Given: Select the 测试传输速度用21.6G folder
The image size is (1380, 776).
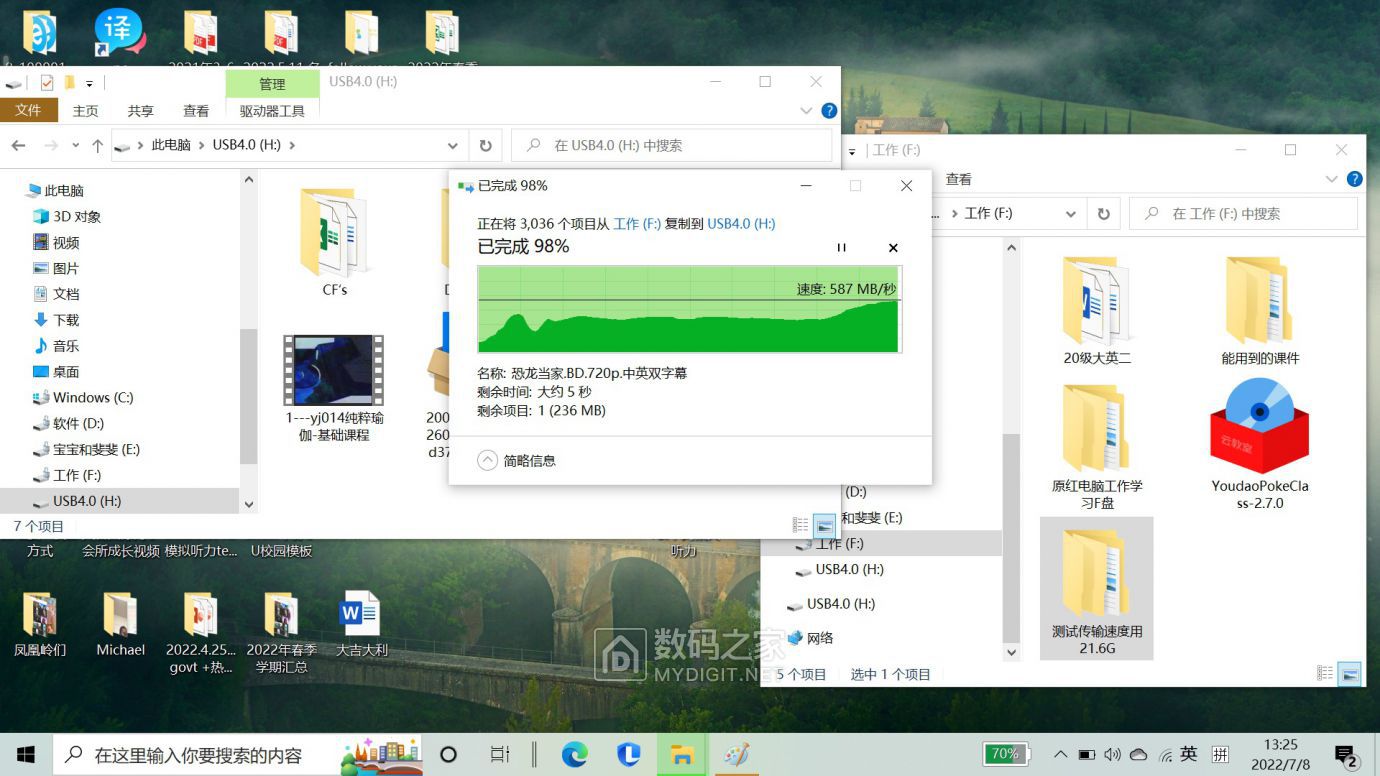Looking at the screenshot, I should [1096, 588].
